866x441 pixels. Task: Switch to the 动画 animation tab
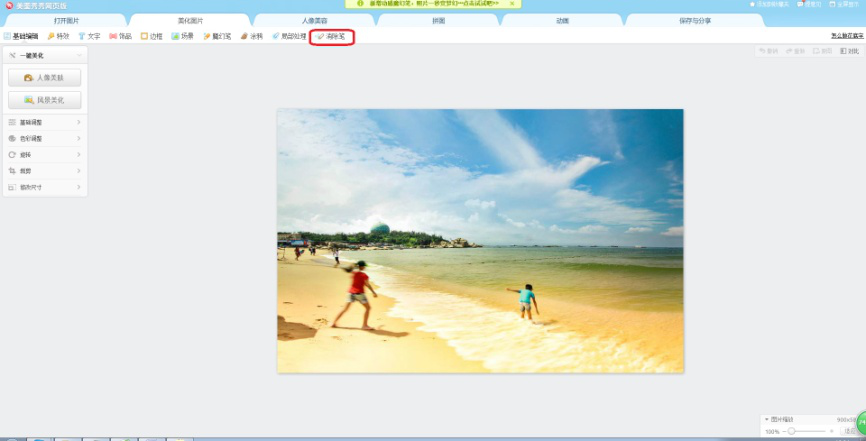pos(562,20)
